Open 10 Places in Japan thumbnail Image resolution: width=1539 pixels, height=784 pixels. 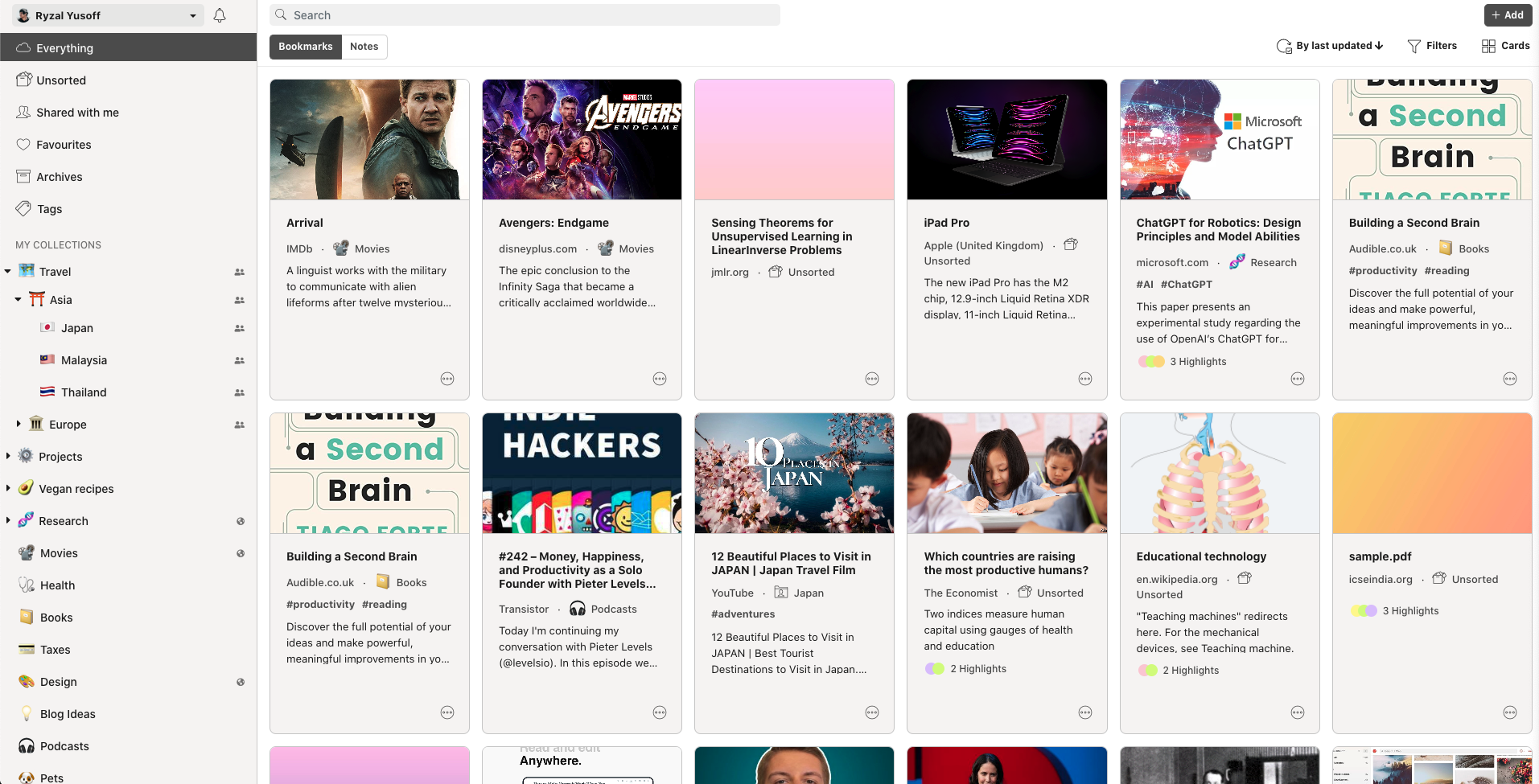tap(794, 473)
